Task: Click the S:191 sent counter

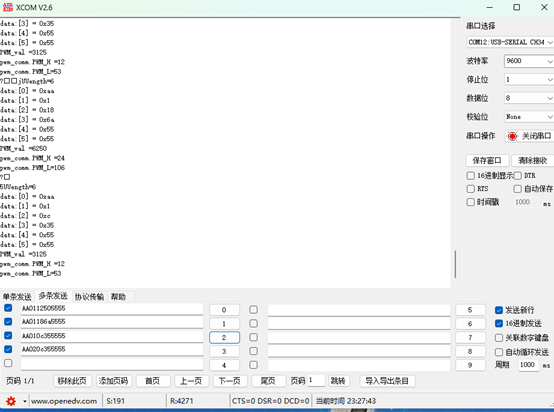Action: point(116,401)
